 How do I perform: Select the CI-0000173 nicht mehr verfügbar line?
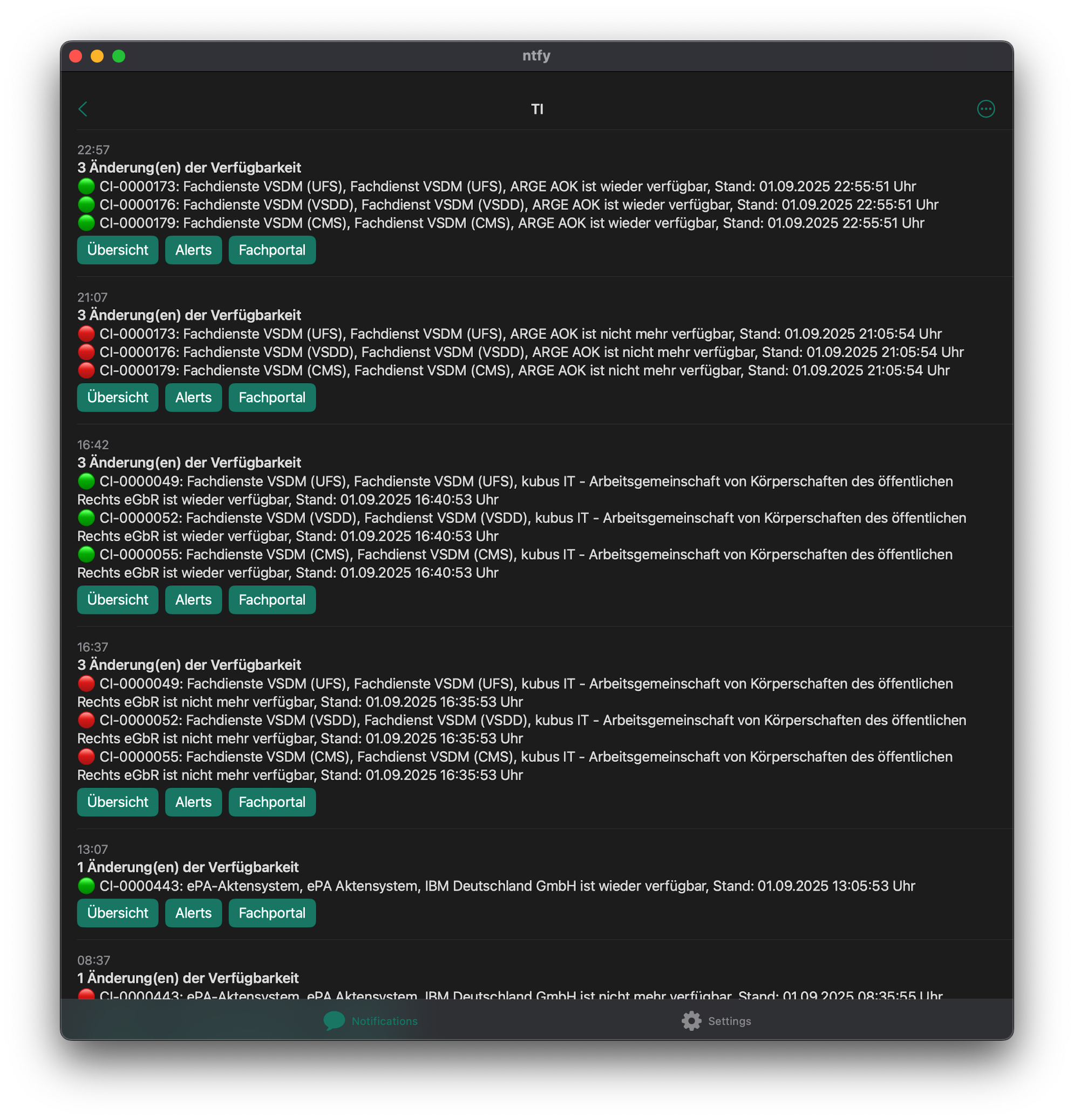coord(509,334)
